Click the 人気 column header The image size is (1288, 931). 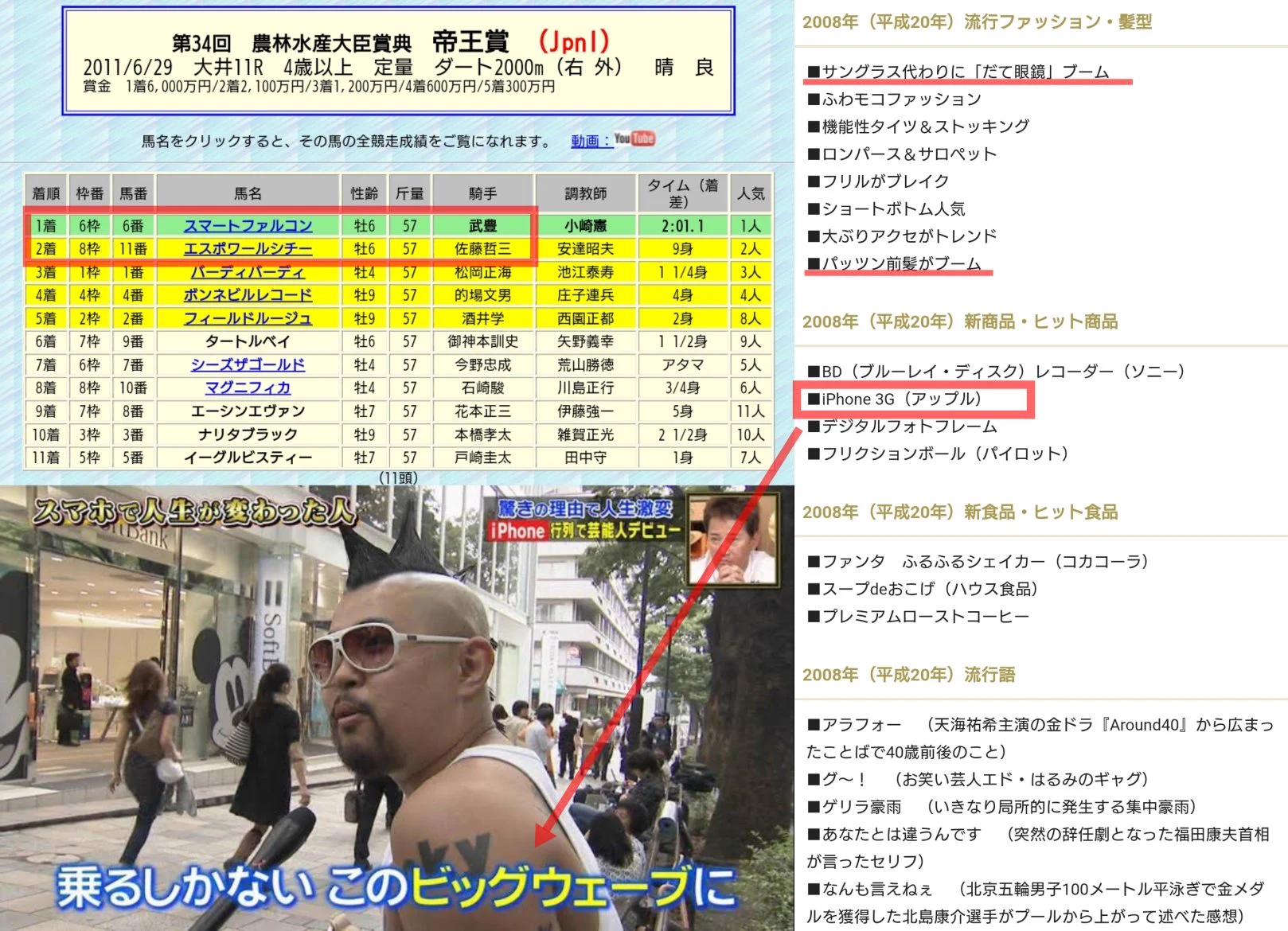click(x=751, y=193)
